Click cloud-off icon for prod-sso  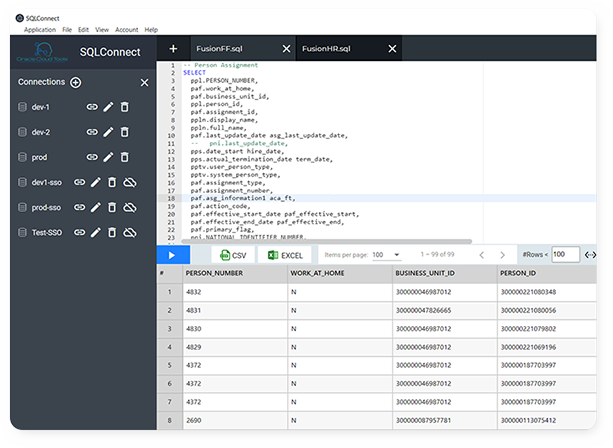click(x=130, y=207)
